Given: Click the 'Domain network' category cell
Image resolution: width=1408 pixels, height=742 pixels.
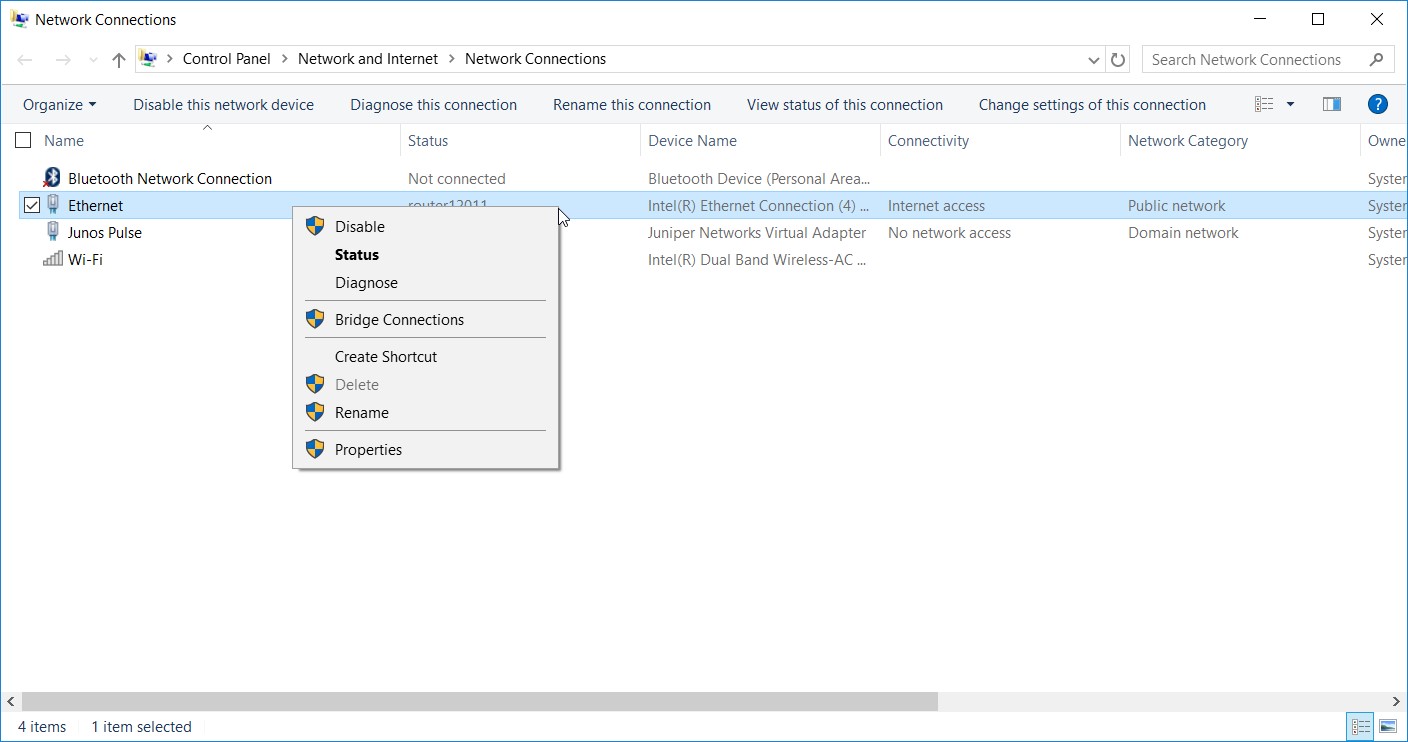Looking at the screenshot, I should pos(1183,232).
